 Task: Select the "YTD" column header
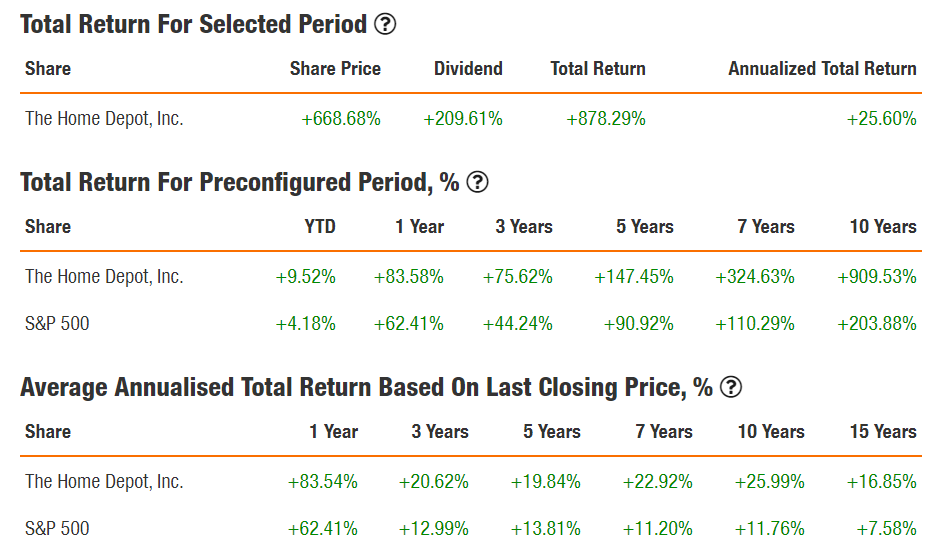[320, 227]
